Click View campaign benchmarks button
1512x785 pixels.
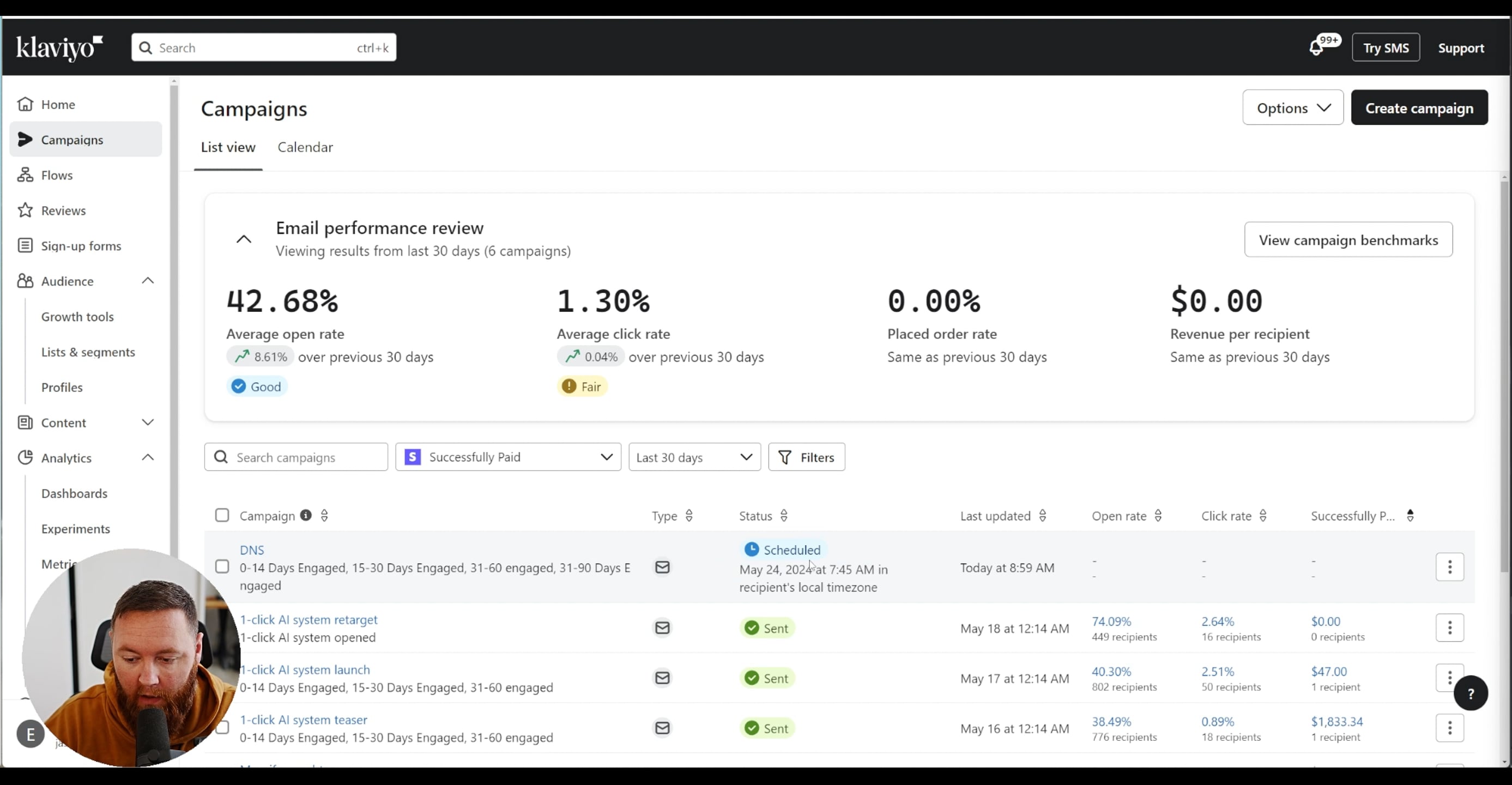pos(1348,239)
